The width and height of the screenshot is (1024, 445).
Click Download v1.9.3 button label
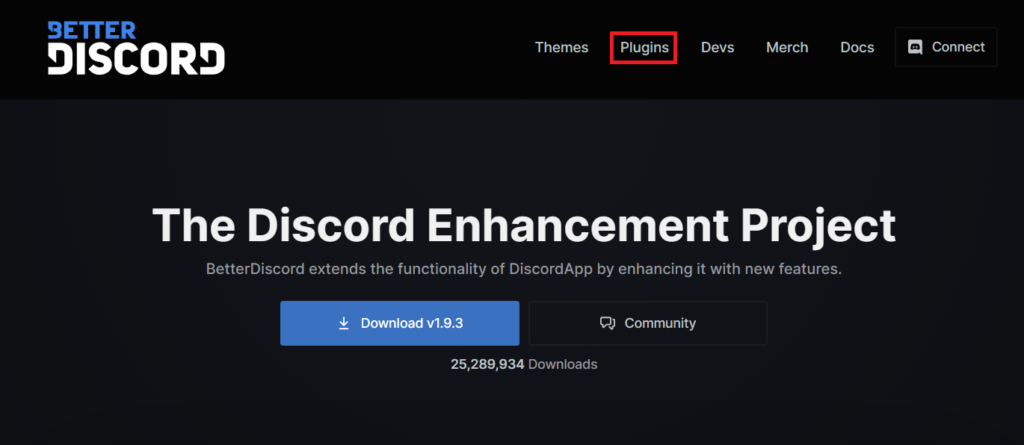click(x=412, y=323)
